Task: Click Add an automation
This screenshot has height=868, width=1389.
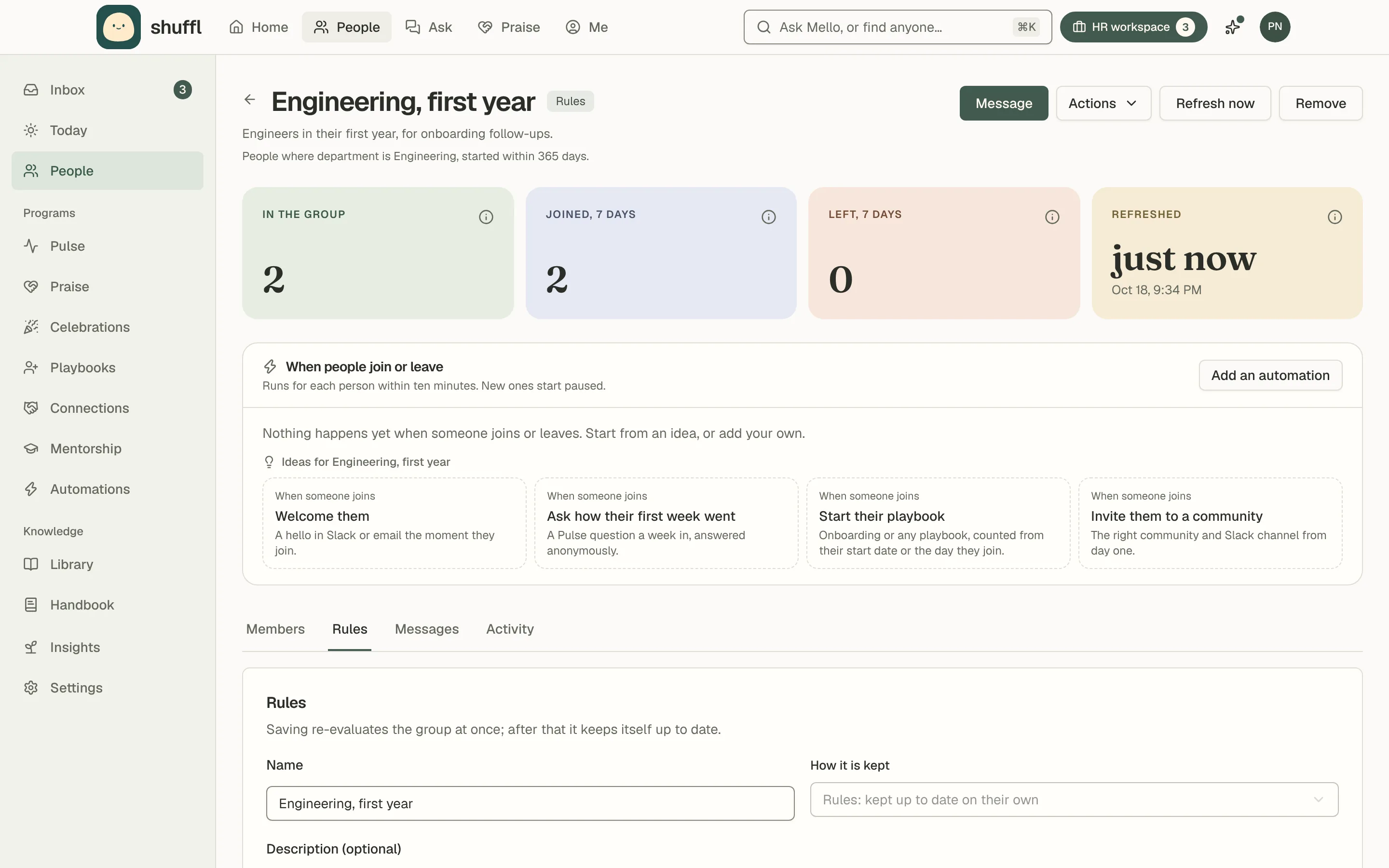Action: point(1270,376)
